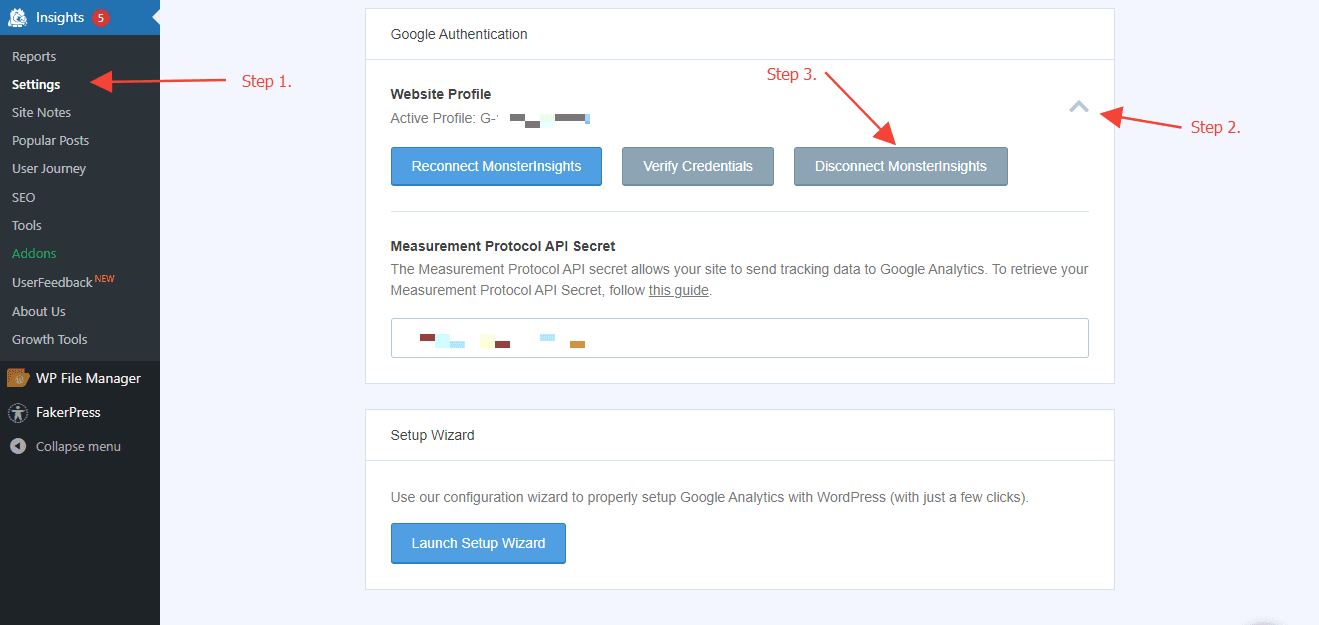1319x625 pixels.
Task: Go to Popular Posts
Action: click(x=50, y=141)
